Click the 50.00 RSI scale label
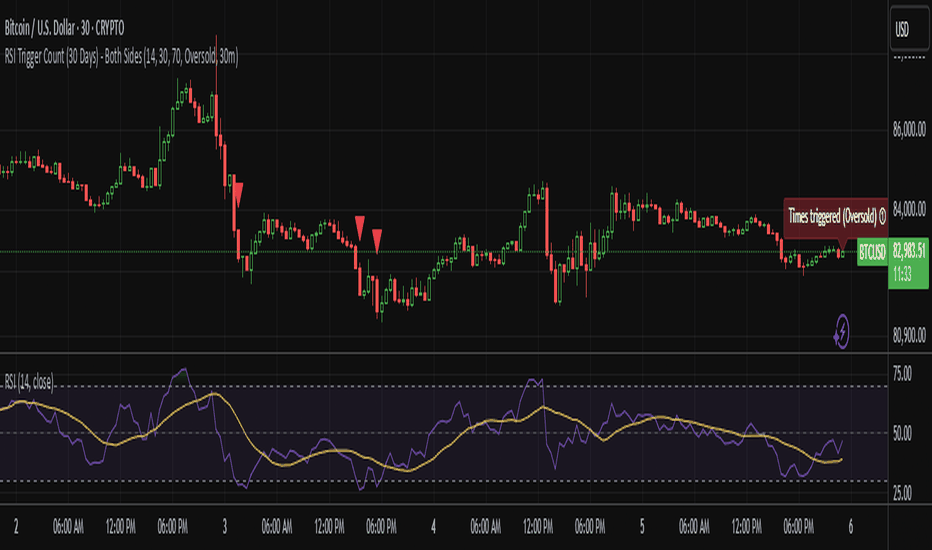Screen dimensions: 932x550 tap(902, 433)
